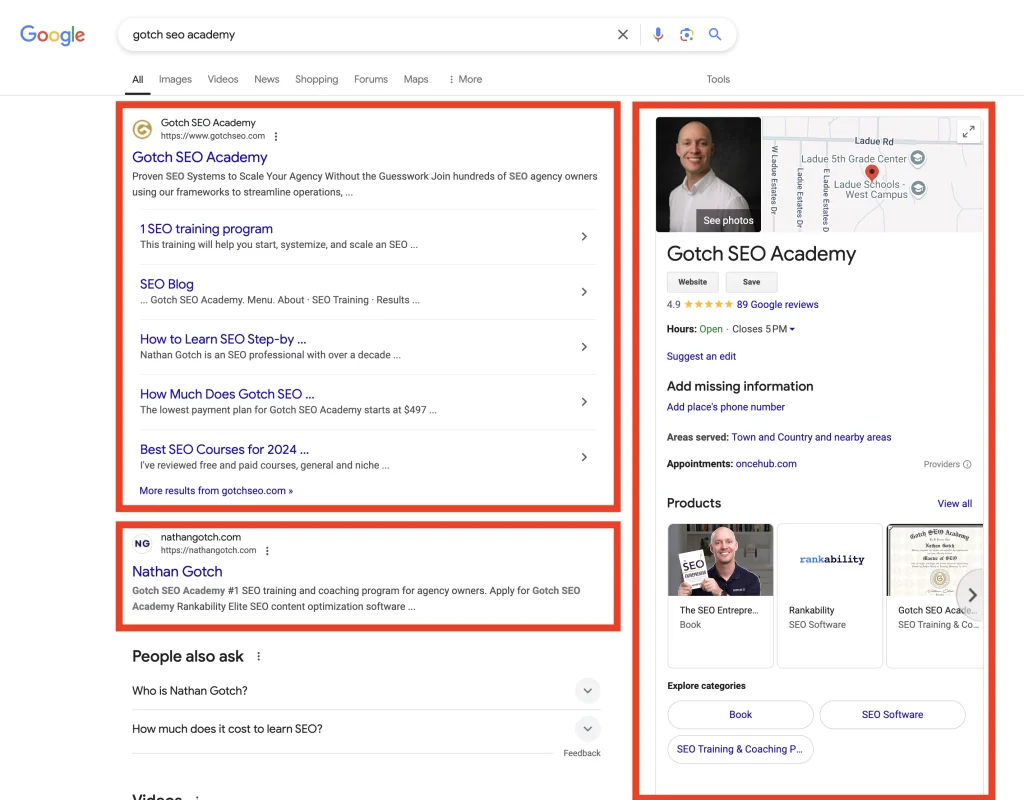Click the Save button in knowledge panel

pos(752,282)
